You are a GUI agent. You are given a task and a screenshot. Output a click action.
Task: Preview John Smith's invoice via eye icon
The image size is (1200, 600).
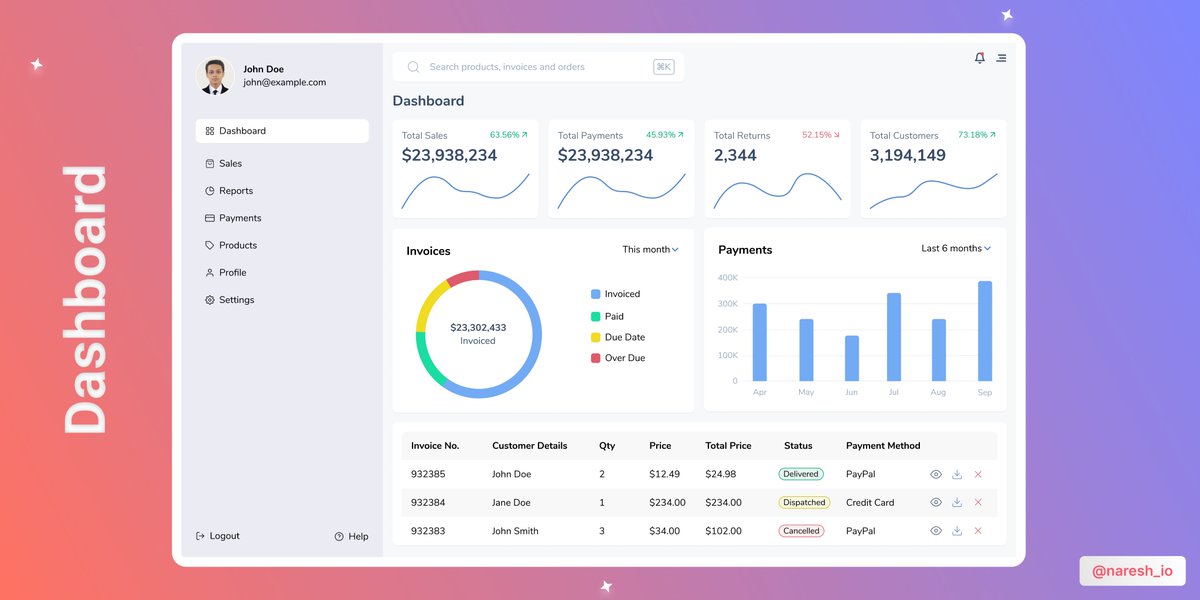click(935, 531)
